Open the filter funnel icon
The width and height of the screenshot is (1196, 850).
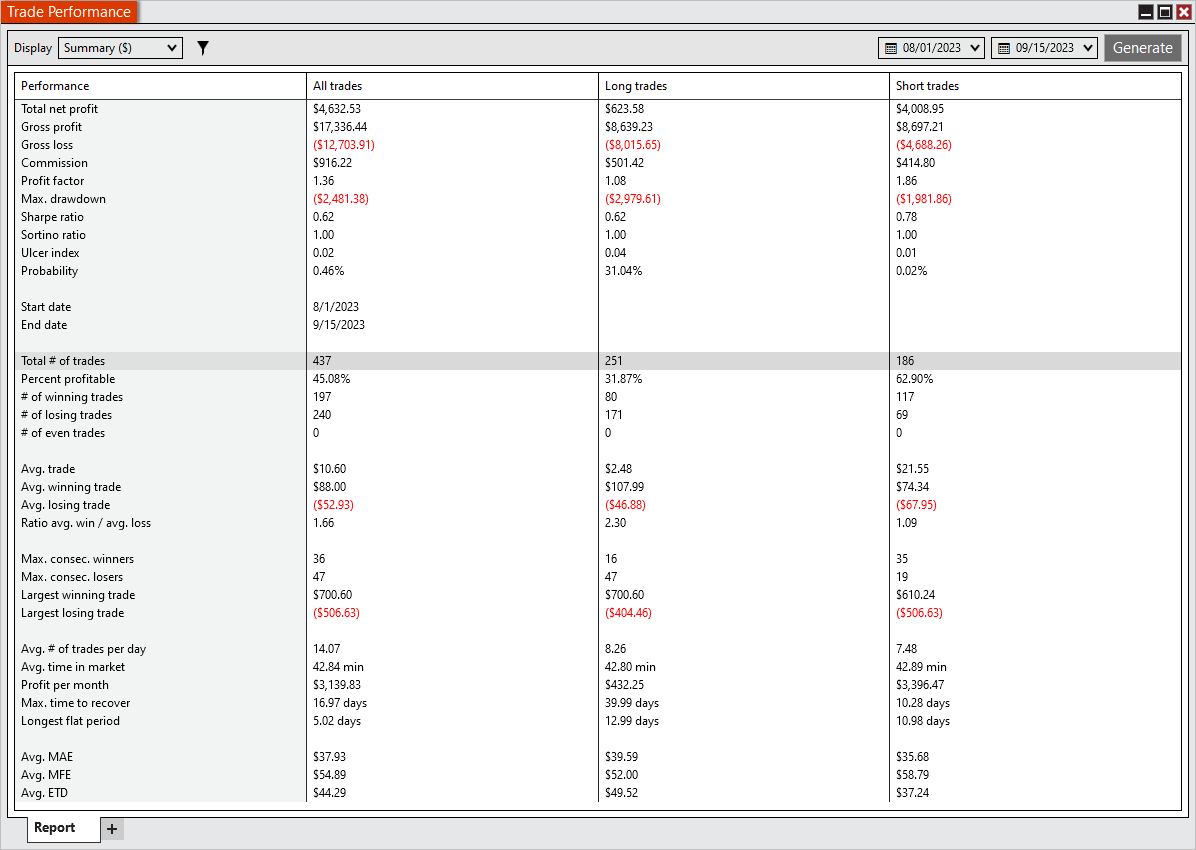[x=203, y=48]
